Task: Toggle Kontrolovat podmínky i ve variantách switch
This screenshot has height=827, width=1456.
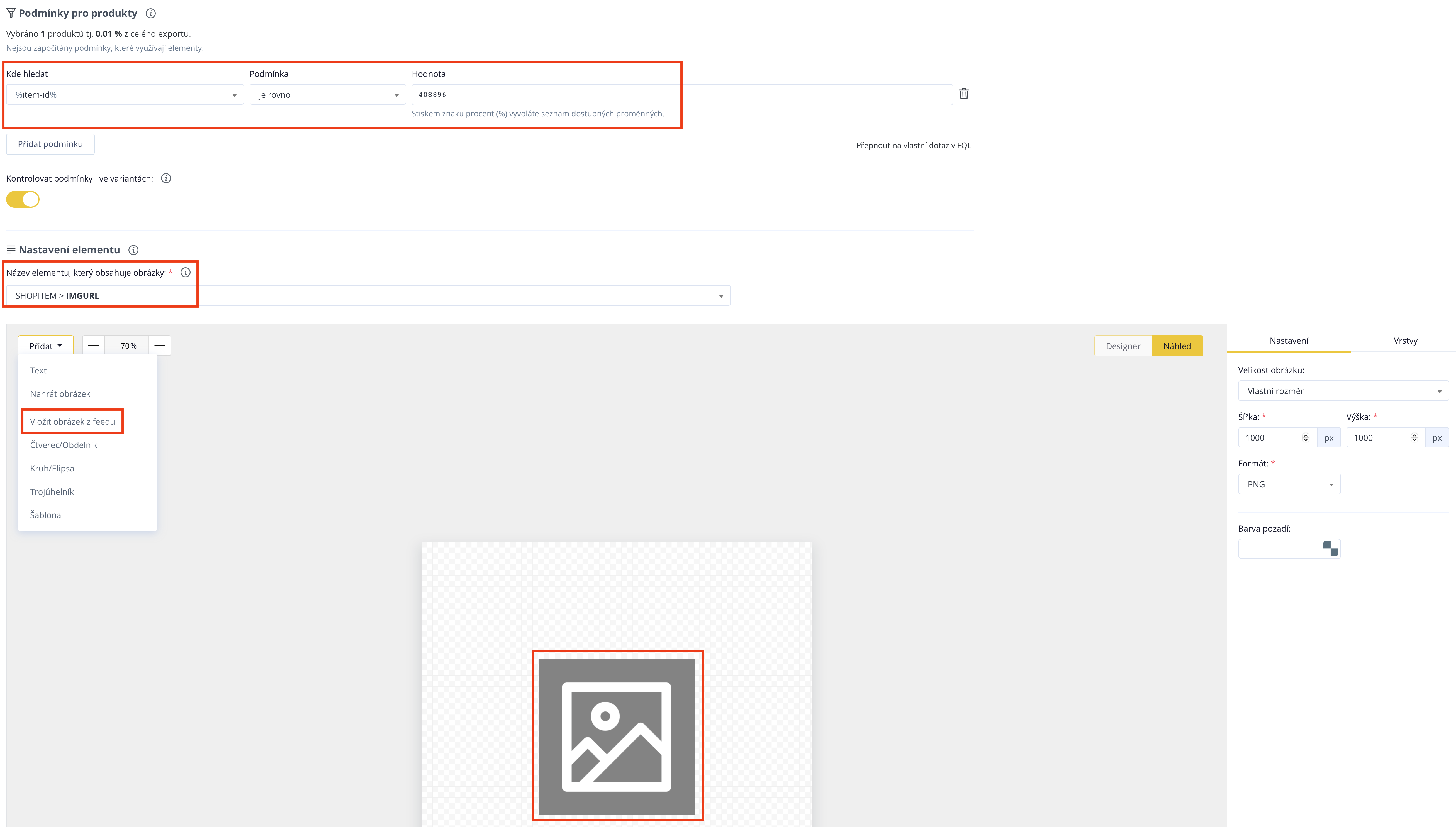Action: point(23,199)
